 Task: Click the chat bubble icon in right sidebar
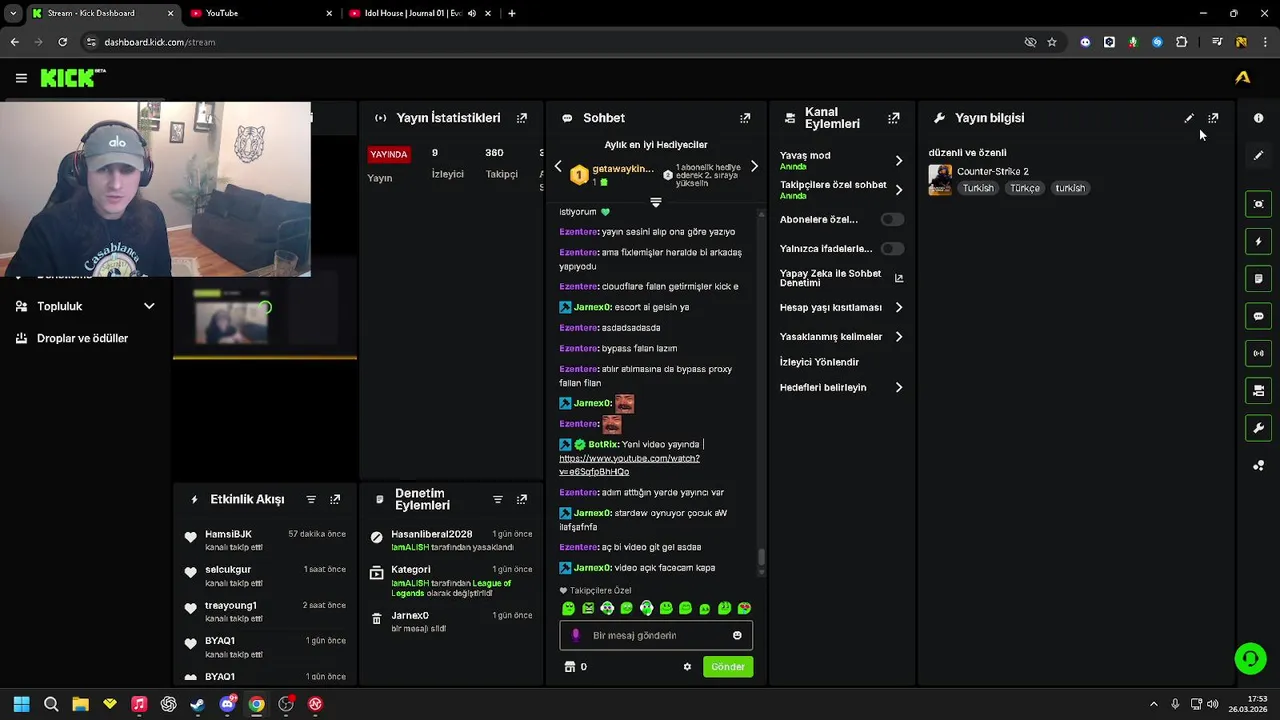[1259, 316]
